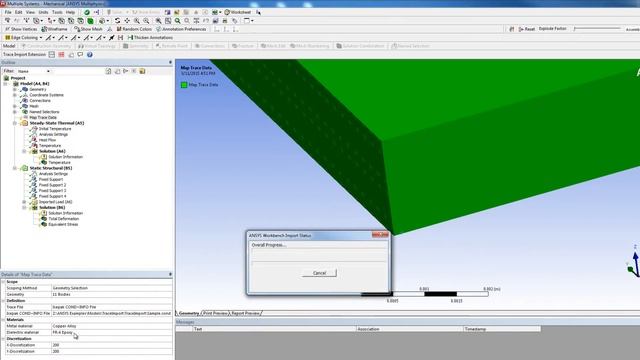Expand the Mesh tree node
Viewport: 640px width, 360px height.
(x=15, y=106)
